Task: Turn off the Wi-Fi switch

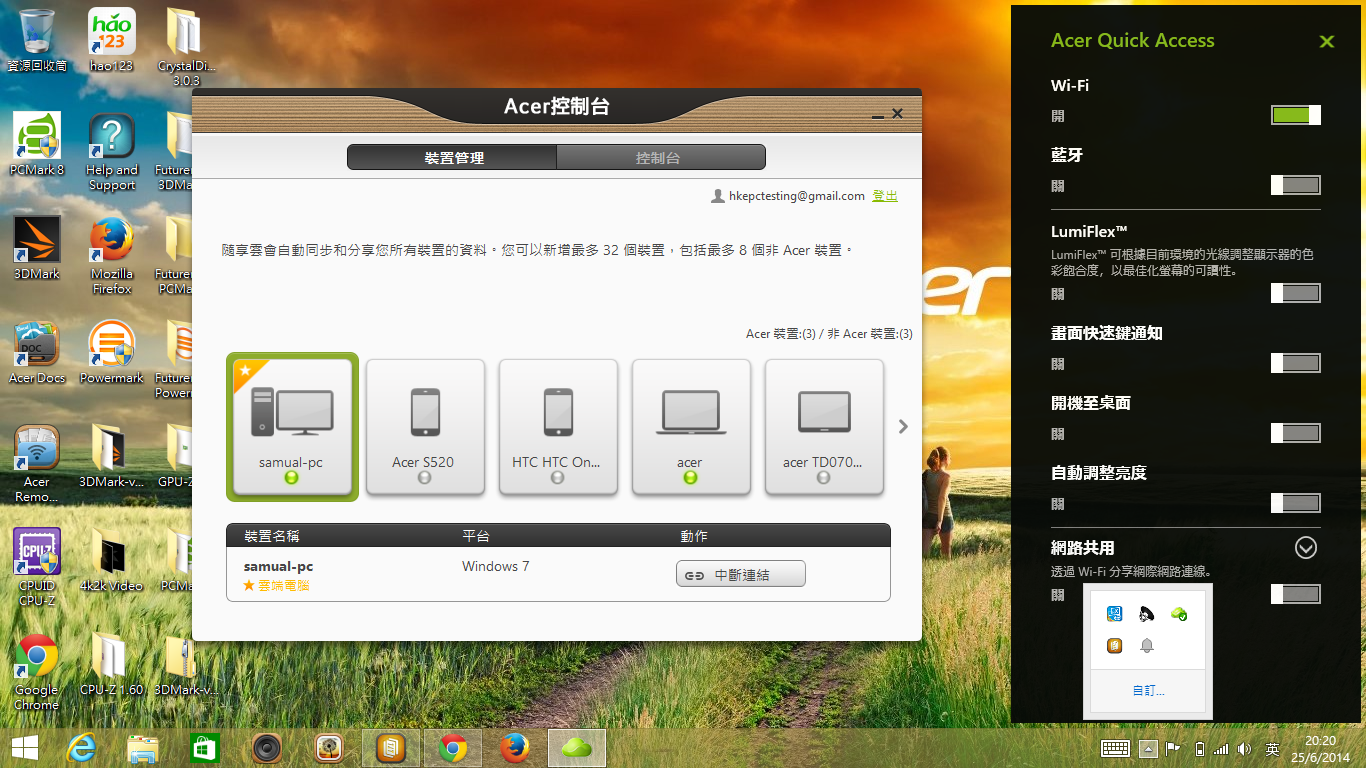Action: 1295,115
